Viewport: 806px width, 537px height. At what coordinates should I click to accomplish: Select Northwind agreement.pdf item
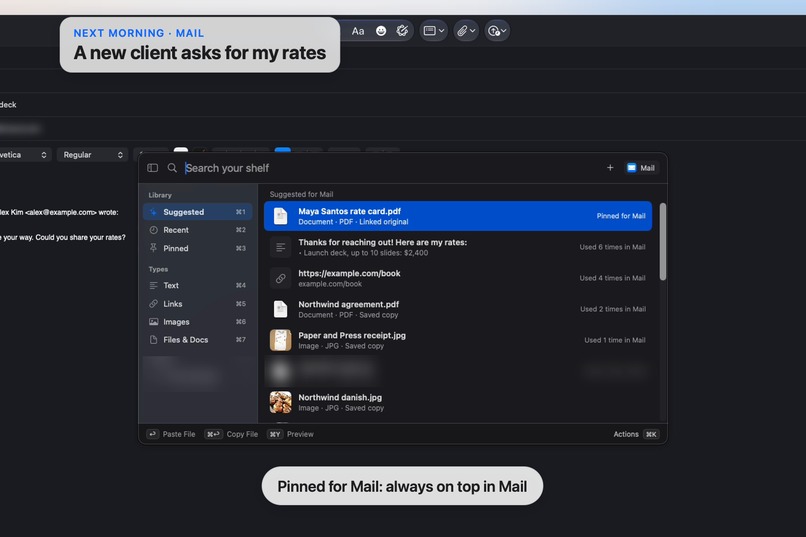pyautogui.click(x=458, y=309)
